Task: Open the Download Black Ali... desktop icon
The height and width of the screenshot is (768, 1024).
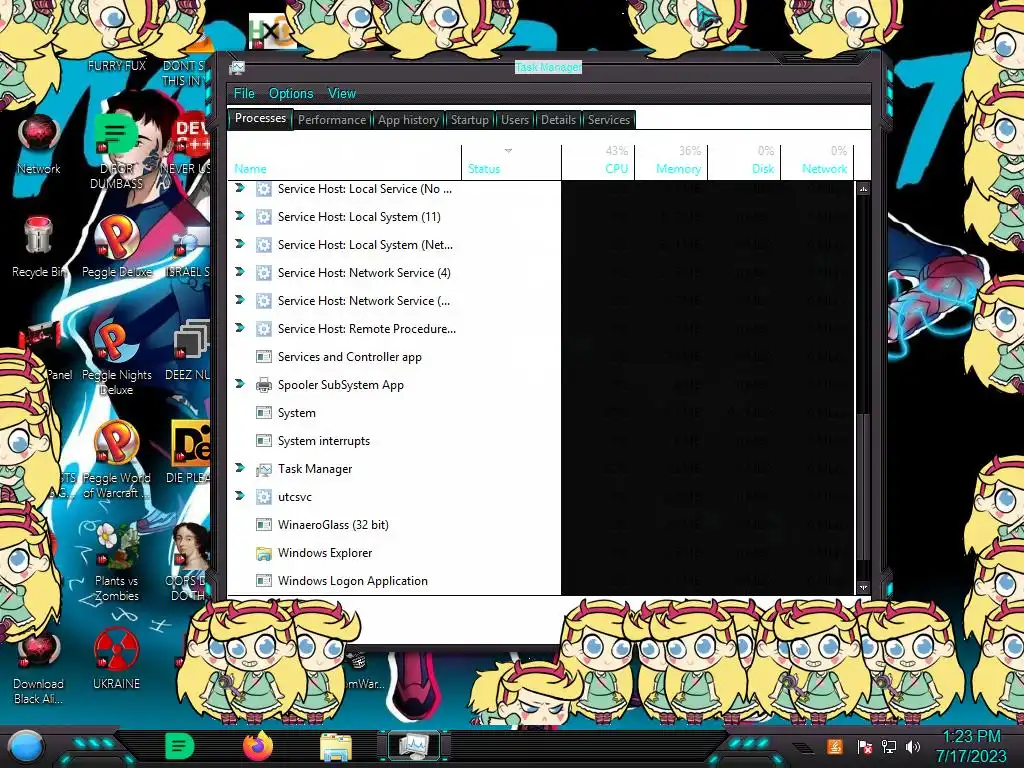Action: (x=38, y=667)
